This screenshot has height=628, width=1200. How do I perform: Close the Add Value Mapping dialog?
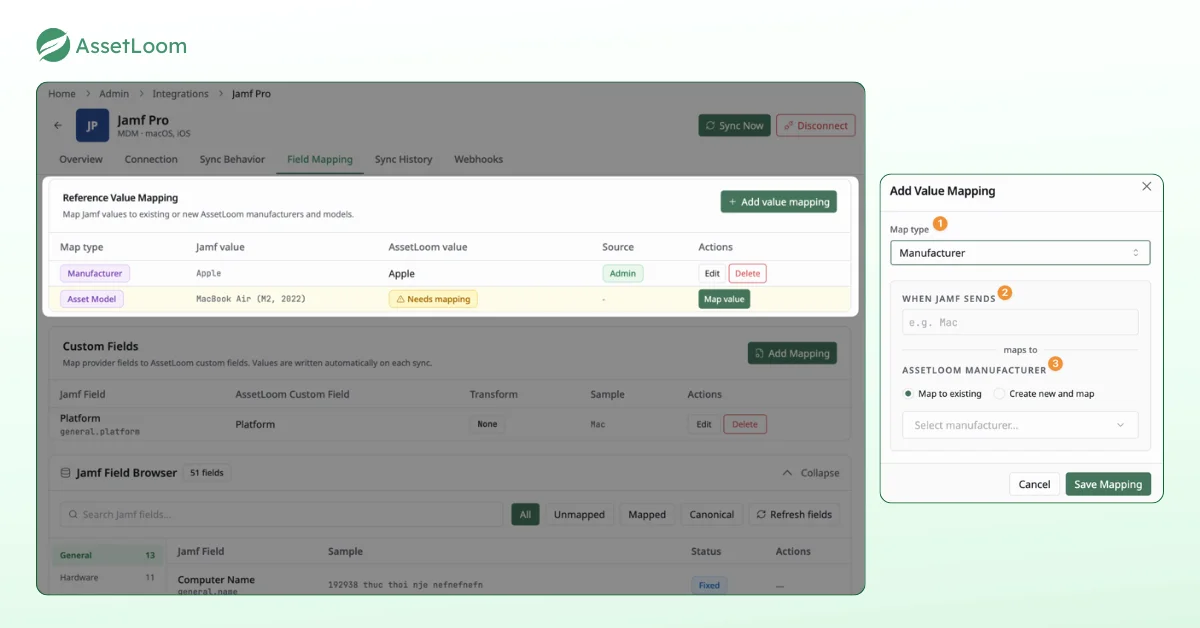(x=1146, y=186)
